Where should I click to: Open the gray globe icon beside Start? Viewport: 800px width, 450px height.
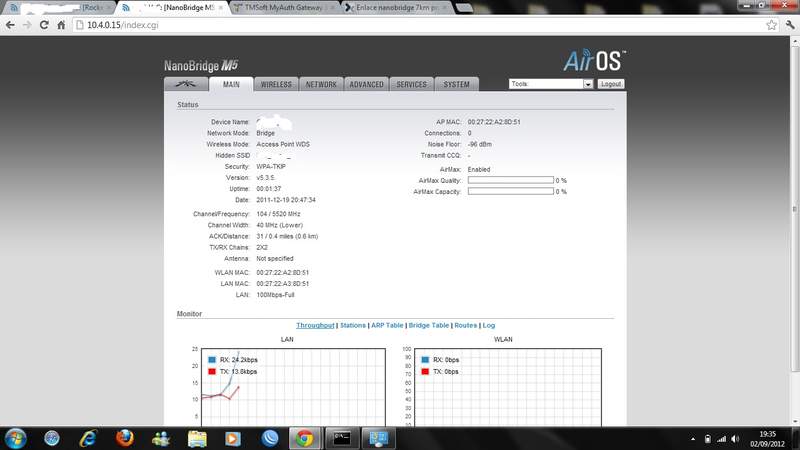(x=52, y=438)
